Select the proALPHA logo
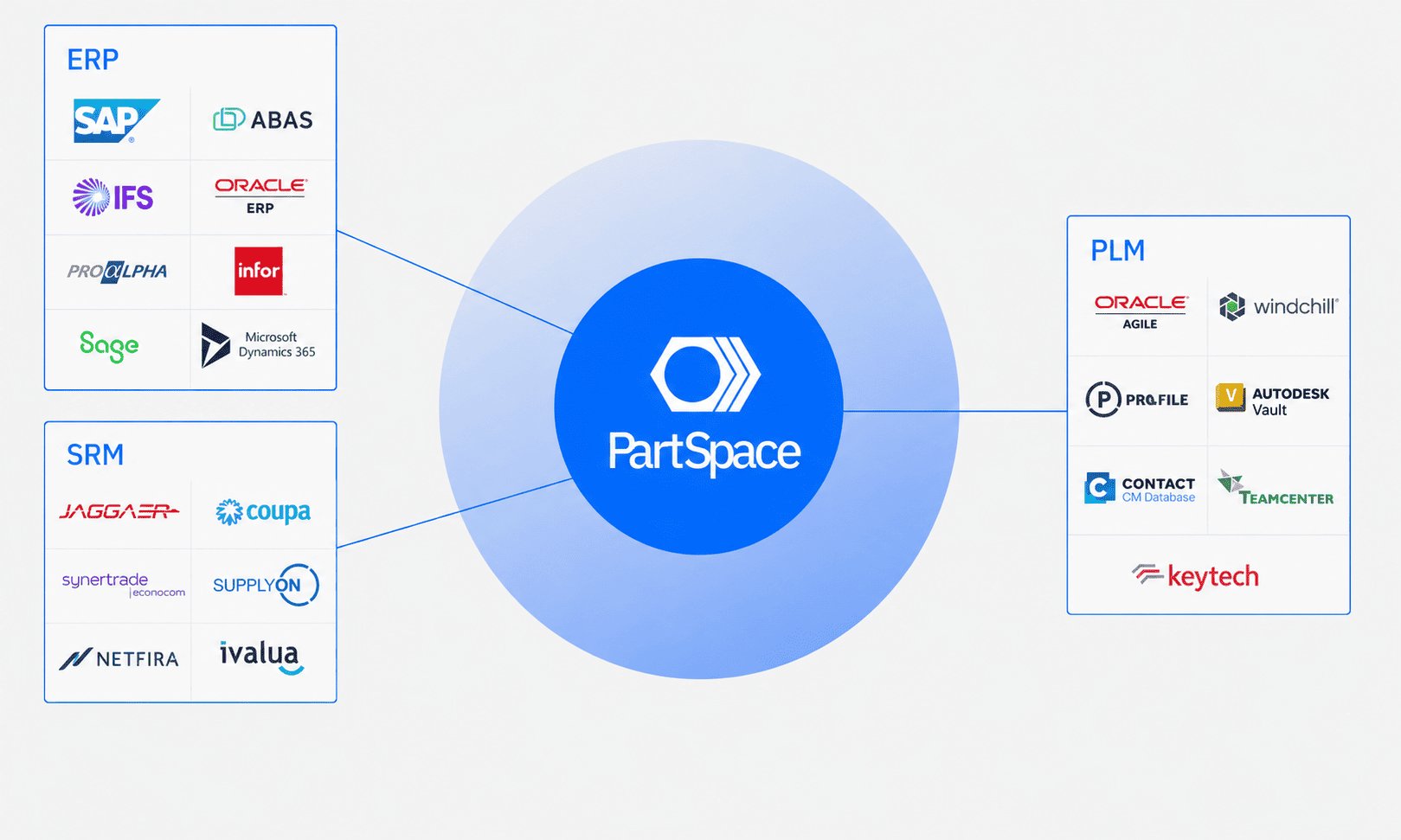Image resolution: width=1401 pixels, height=840 pixels. tap(117, 271)
